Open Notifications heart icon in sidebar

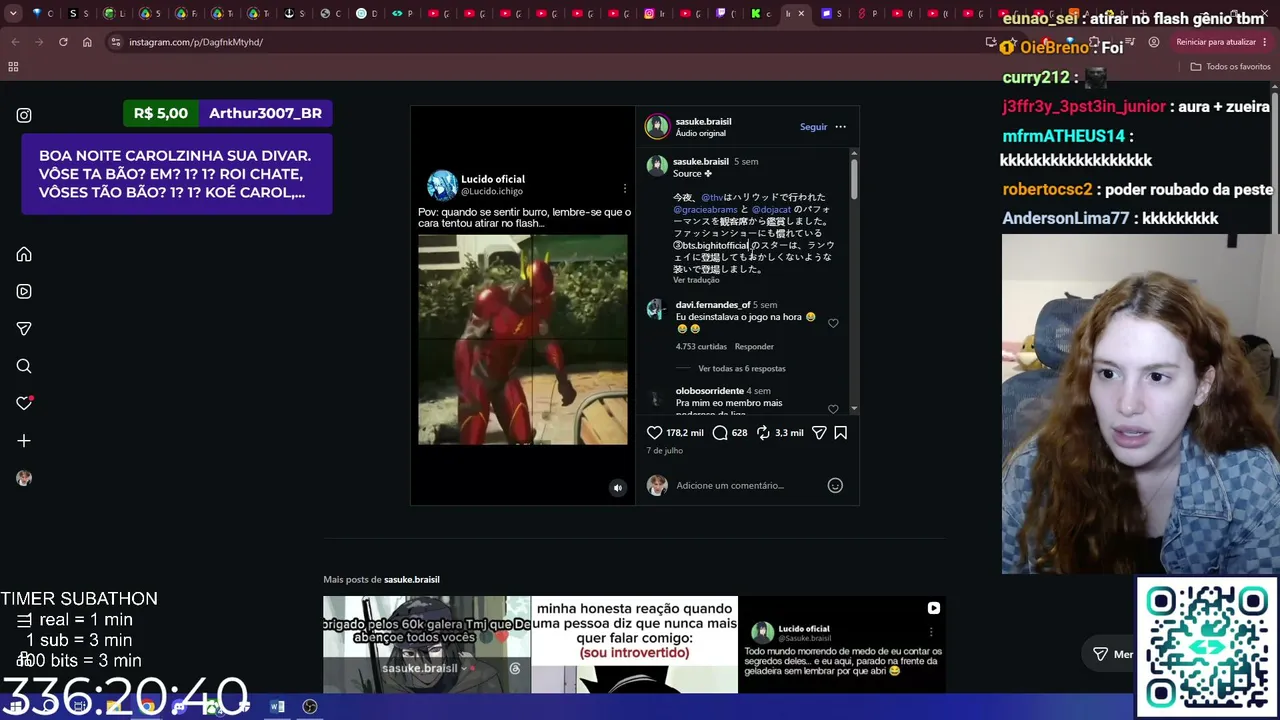tap(24, 403)
